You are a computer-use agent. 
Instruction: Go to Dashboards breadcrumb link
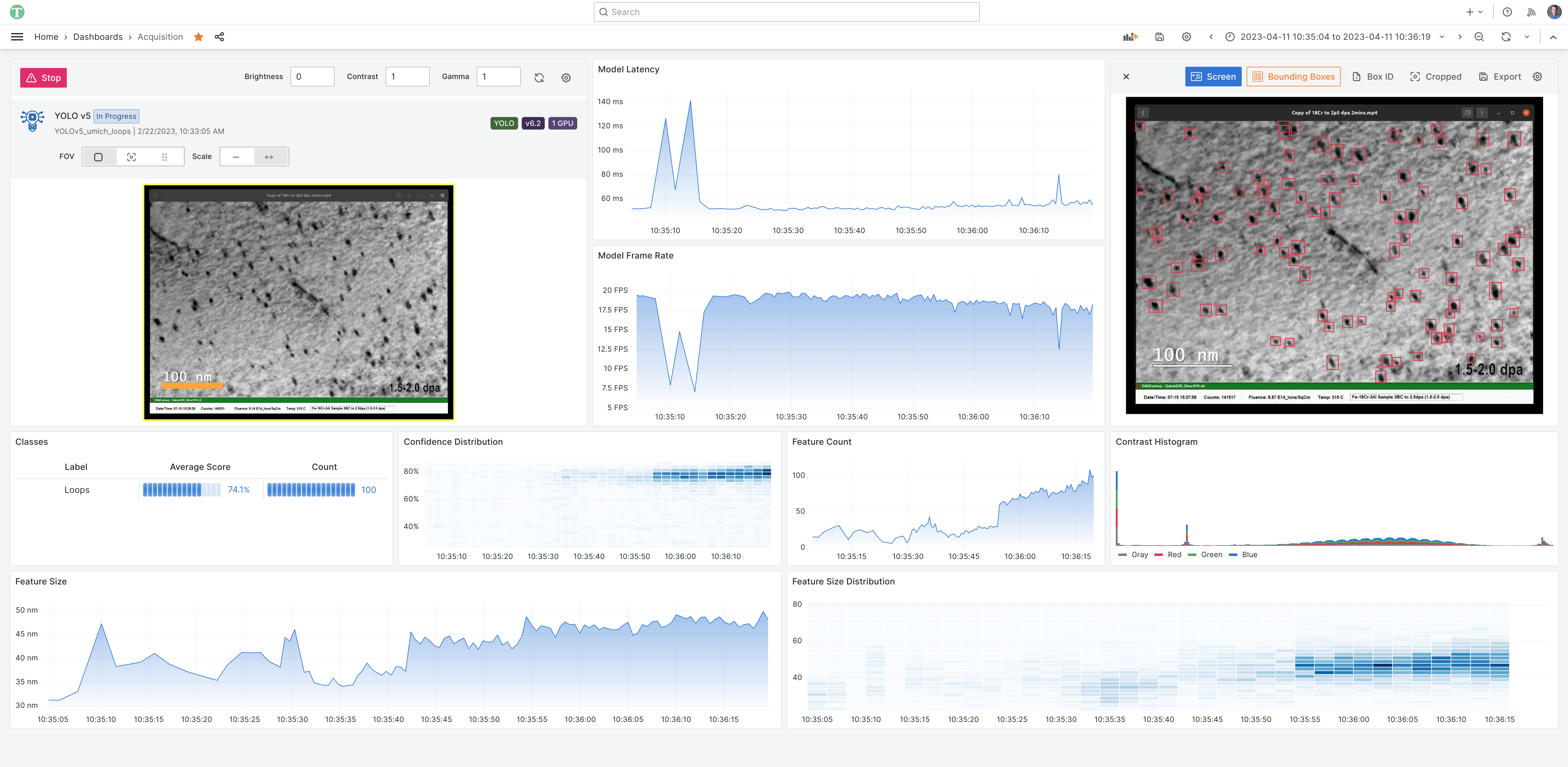pos(98,36)
